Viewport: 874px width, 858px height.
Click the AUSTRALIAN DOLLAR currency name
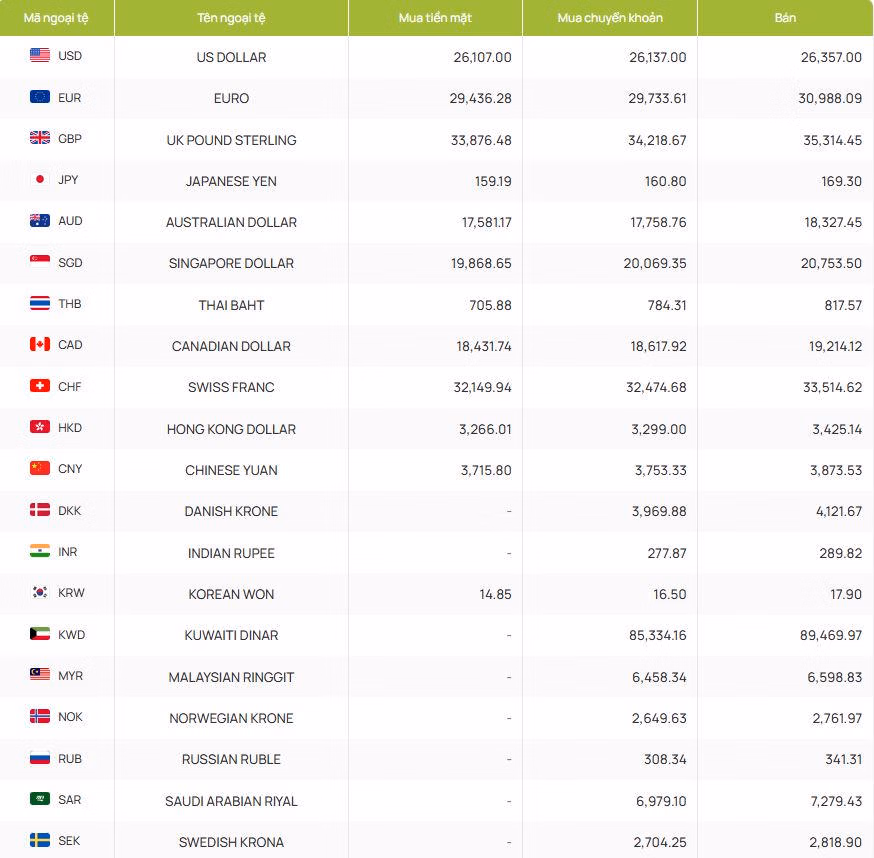(231, 222)
